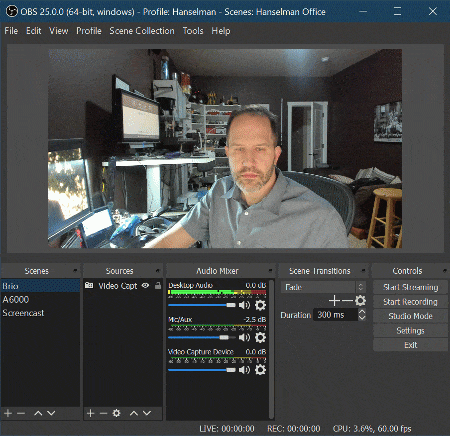Image resolution: width=450 pixels, height=436 pixels.
Task: Open Video Capture Device audio gear
Action: [x=260, y=369]
